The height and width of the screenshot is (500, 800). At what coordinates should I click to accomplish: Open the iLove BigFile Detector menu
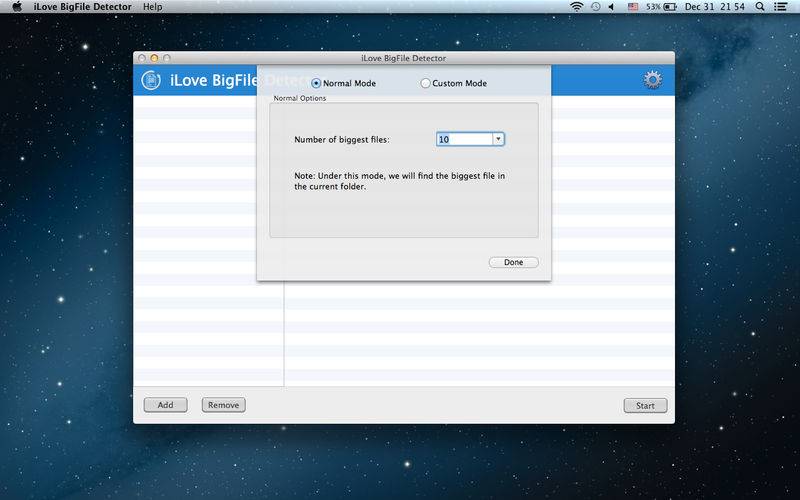(83, 7)
